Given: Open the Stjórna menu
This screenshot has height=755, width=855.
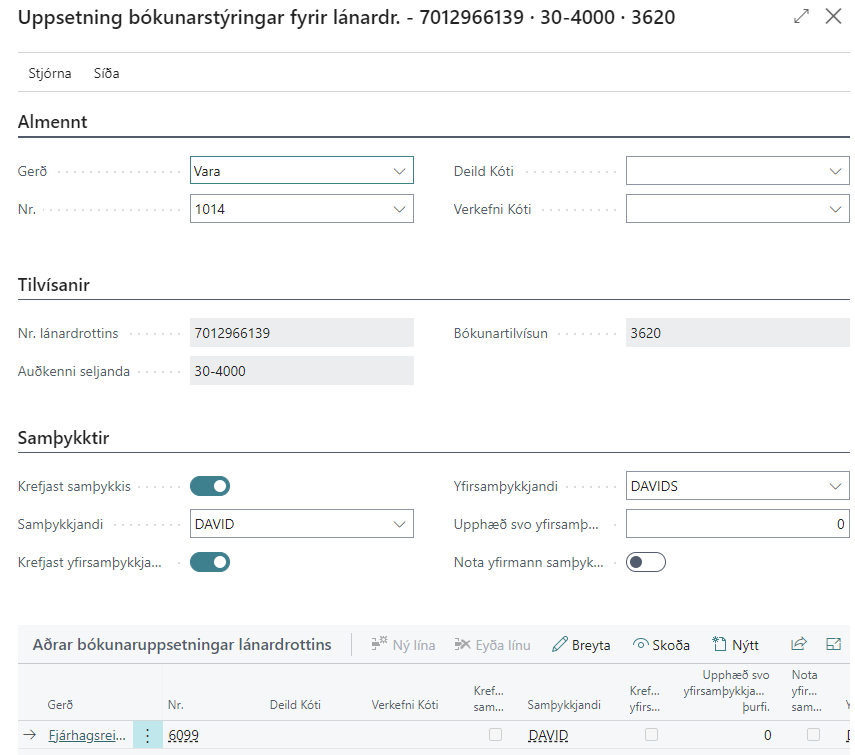Looking at the screenshot, I should (x=50, y=73).
